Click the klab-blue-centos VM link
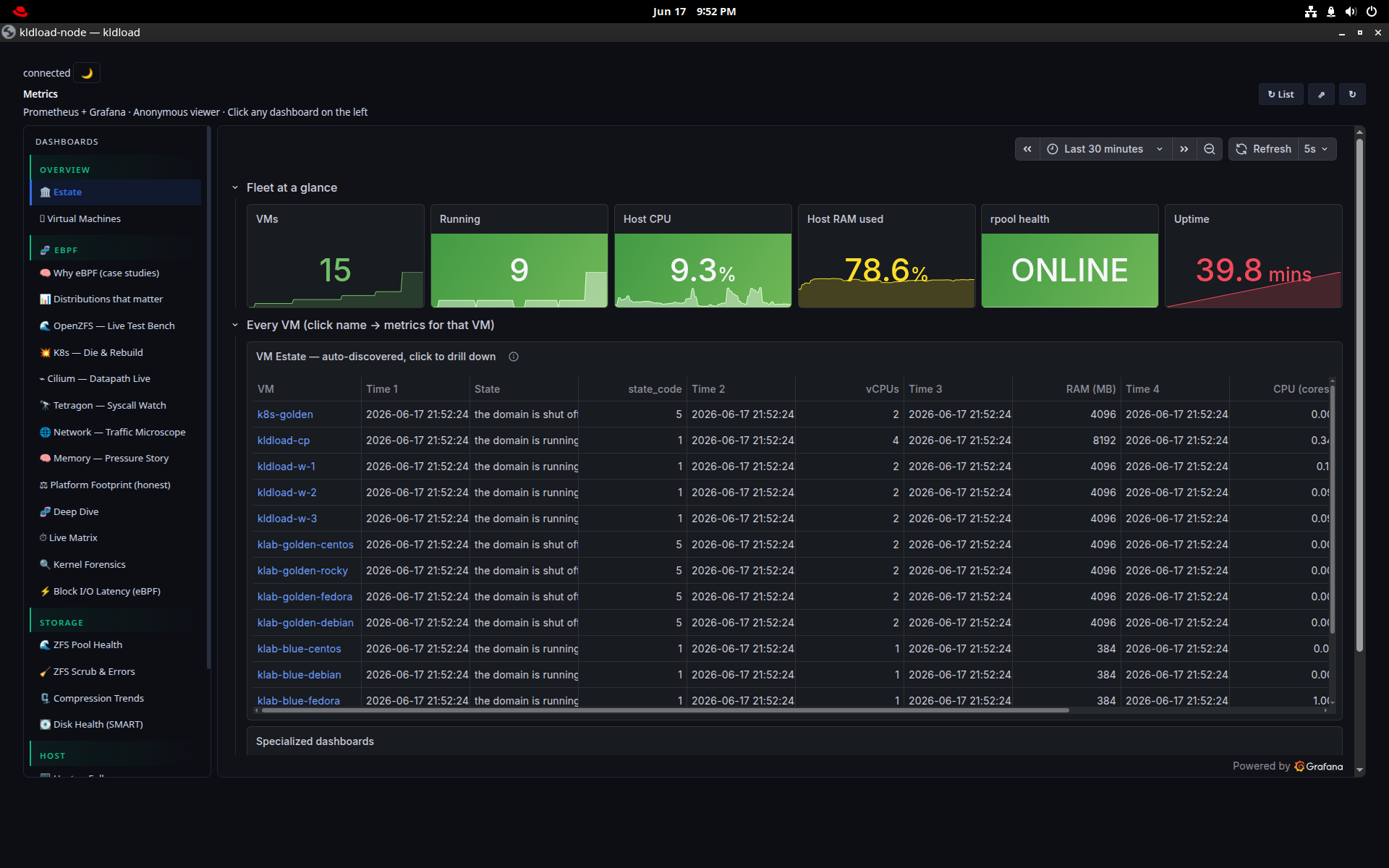 tap(300, 649)
